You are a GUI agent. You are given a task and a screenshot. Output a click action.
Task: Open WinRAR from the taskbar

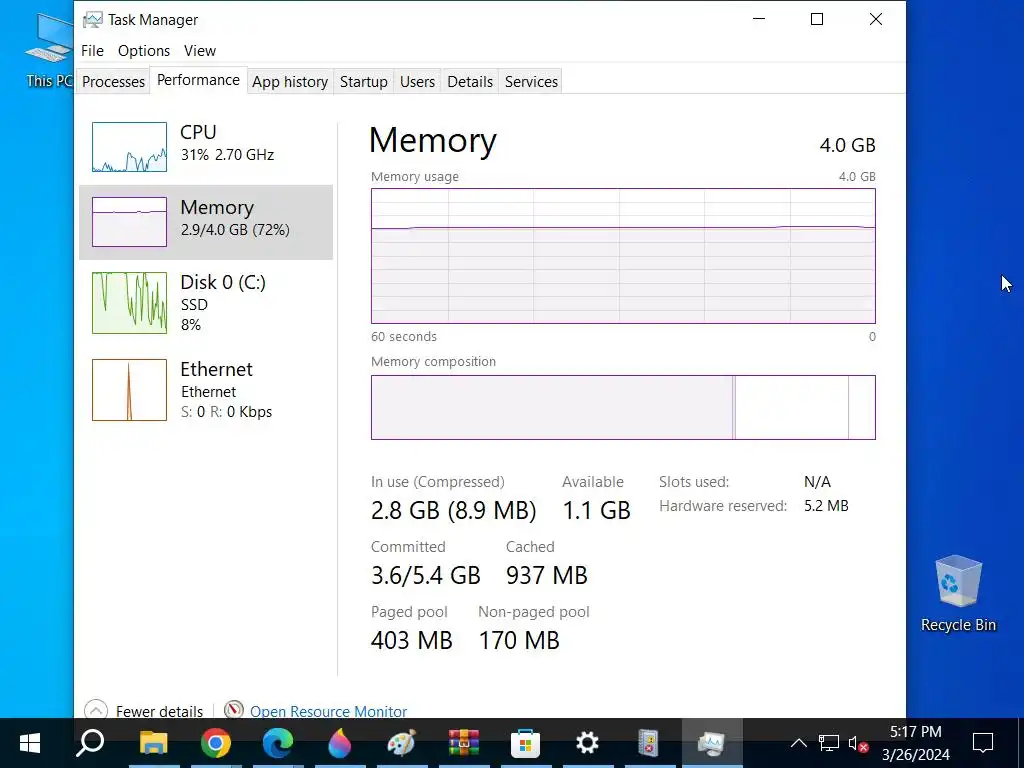tap(463, 743)
